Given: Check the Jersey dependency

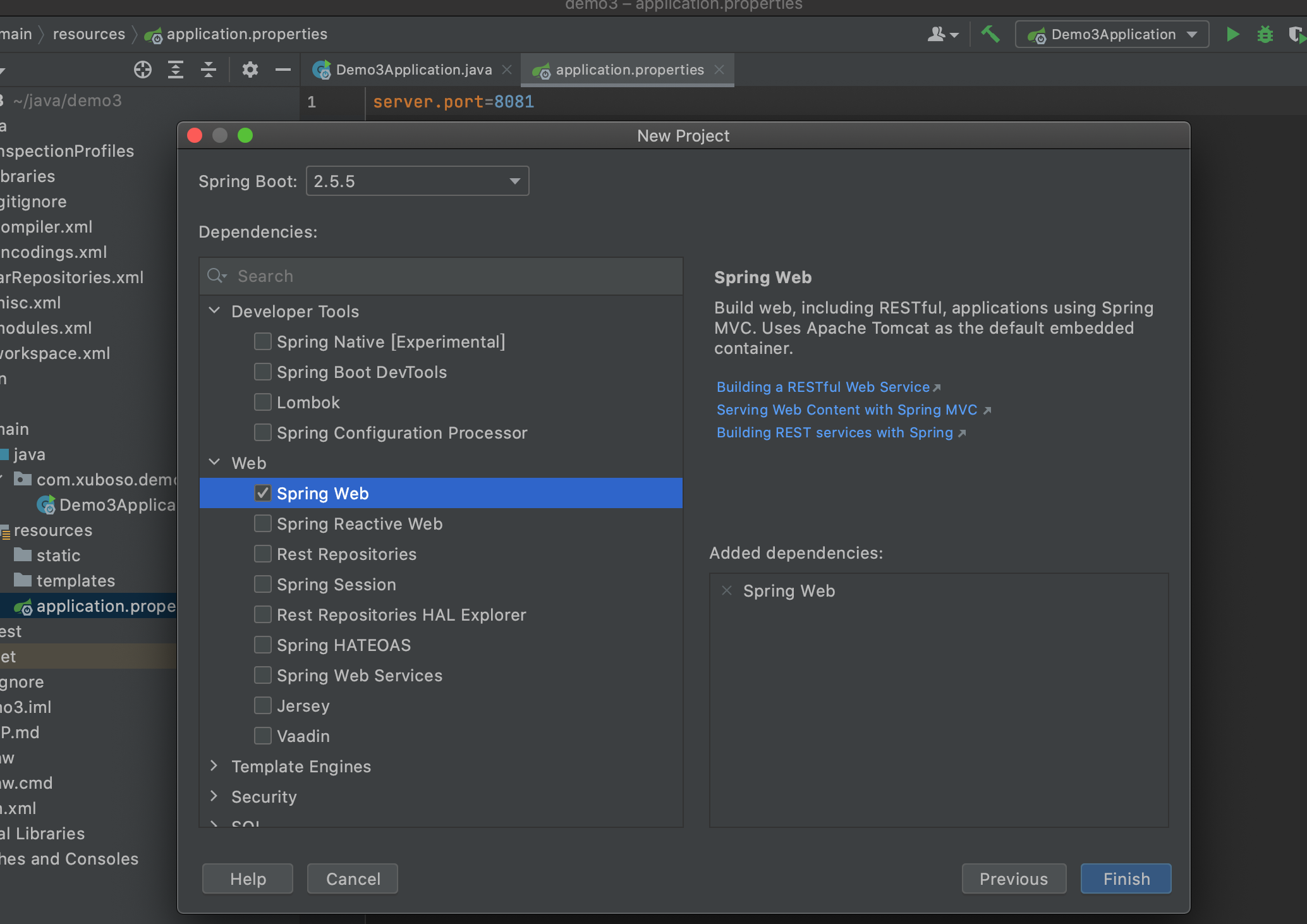Looking at the screenshot, I should click(x=263, y=705).
